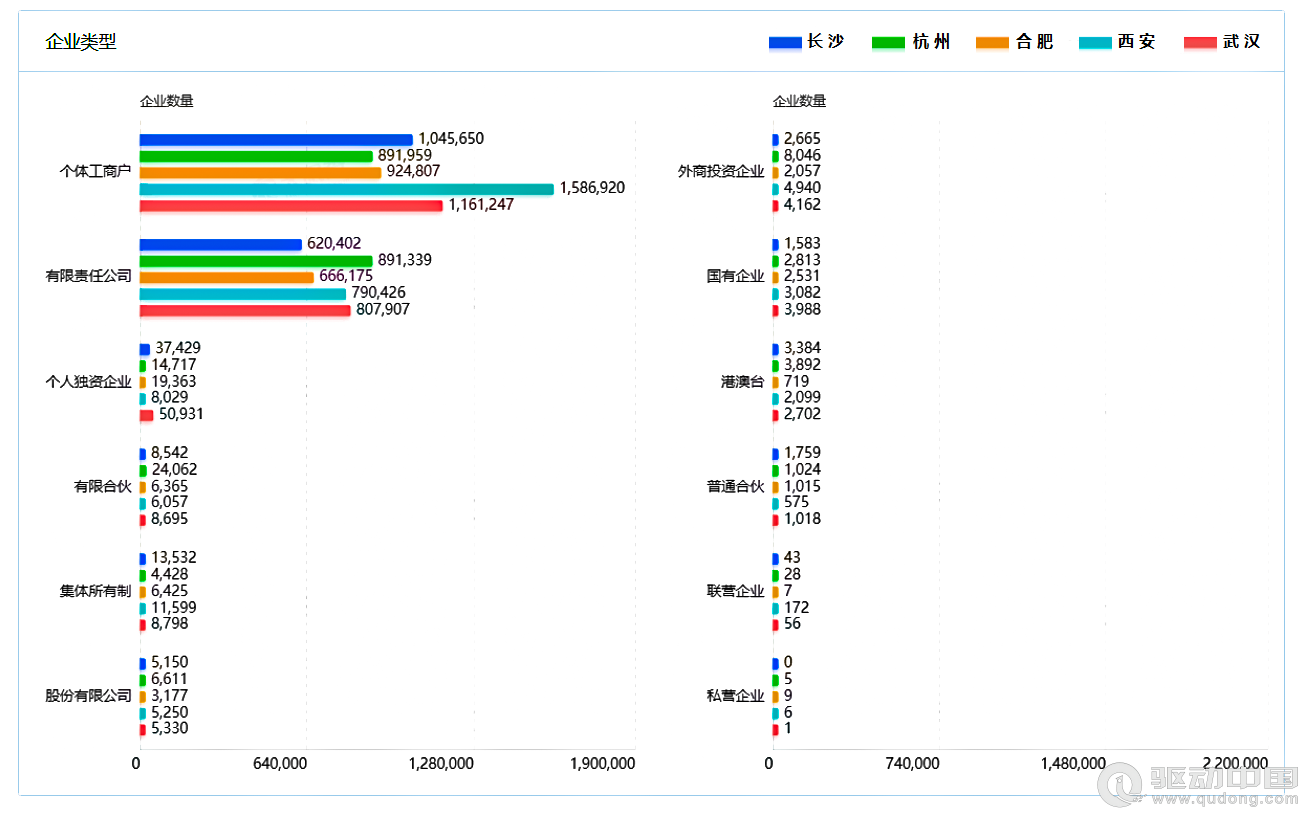Click the value label 172
The width and height of the screenshot is (1310, 819).
796,608
